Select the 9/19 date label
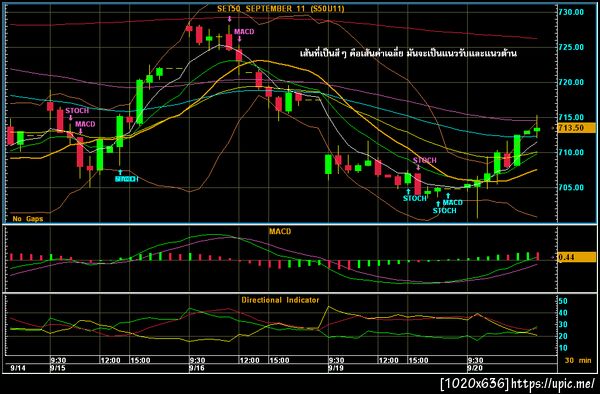This screenshot has width=600, height=394. pyautogui.click(x=336, y=368)
